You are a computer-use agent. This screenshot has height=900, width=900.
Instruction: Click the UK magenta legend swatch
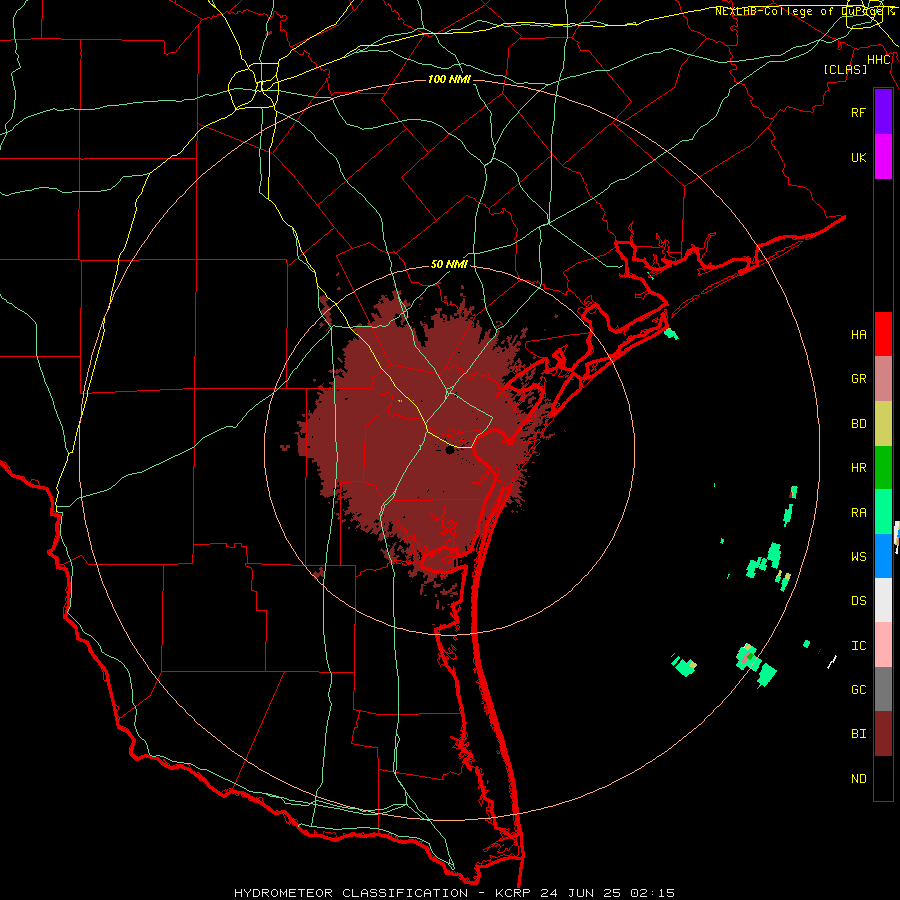click(883, 157)
